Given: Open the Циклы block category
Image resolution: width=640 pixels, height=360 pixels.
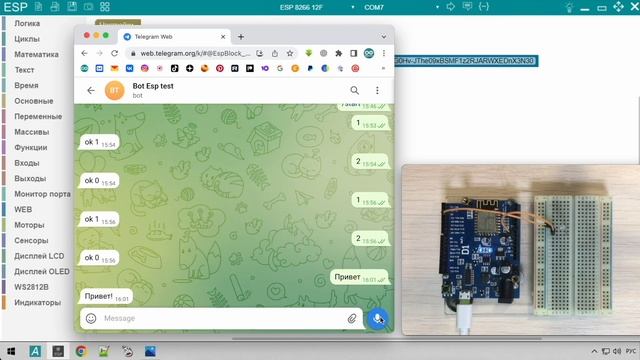Looking at the screenshot, I should [x=27, y=39].
